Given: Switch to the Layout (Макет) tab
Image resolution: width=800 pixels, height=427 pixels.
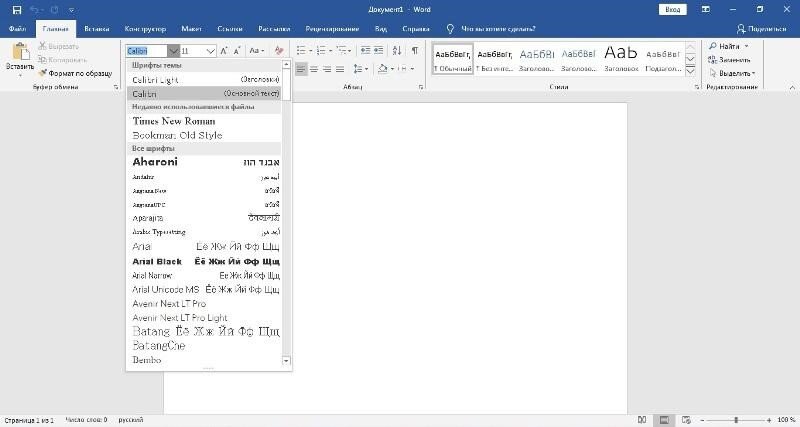Looking at the screenshot, I should tap(191, 29).
